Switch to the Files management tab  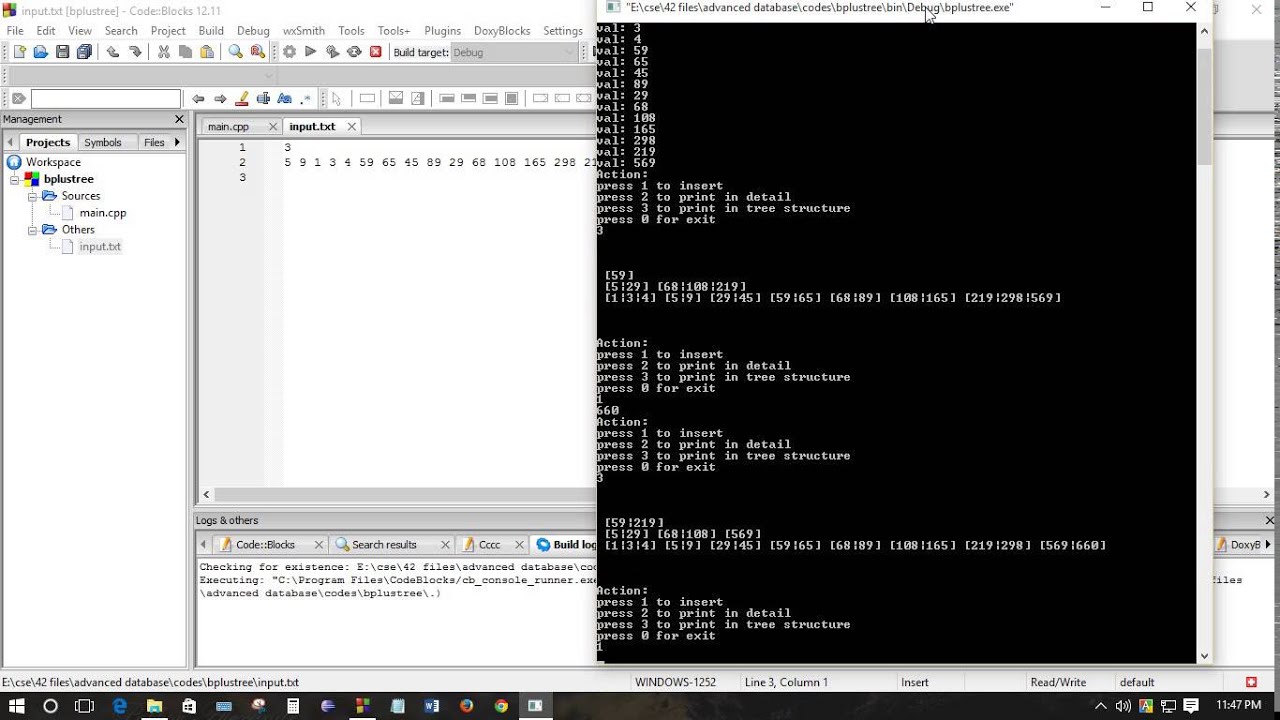[x=154, y=142]
